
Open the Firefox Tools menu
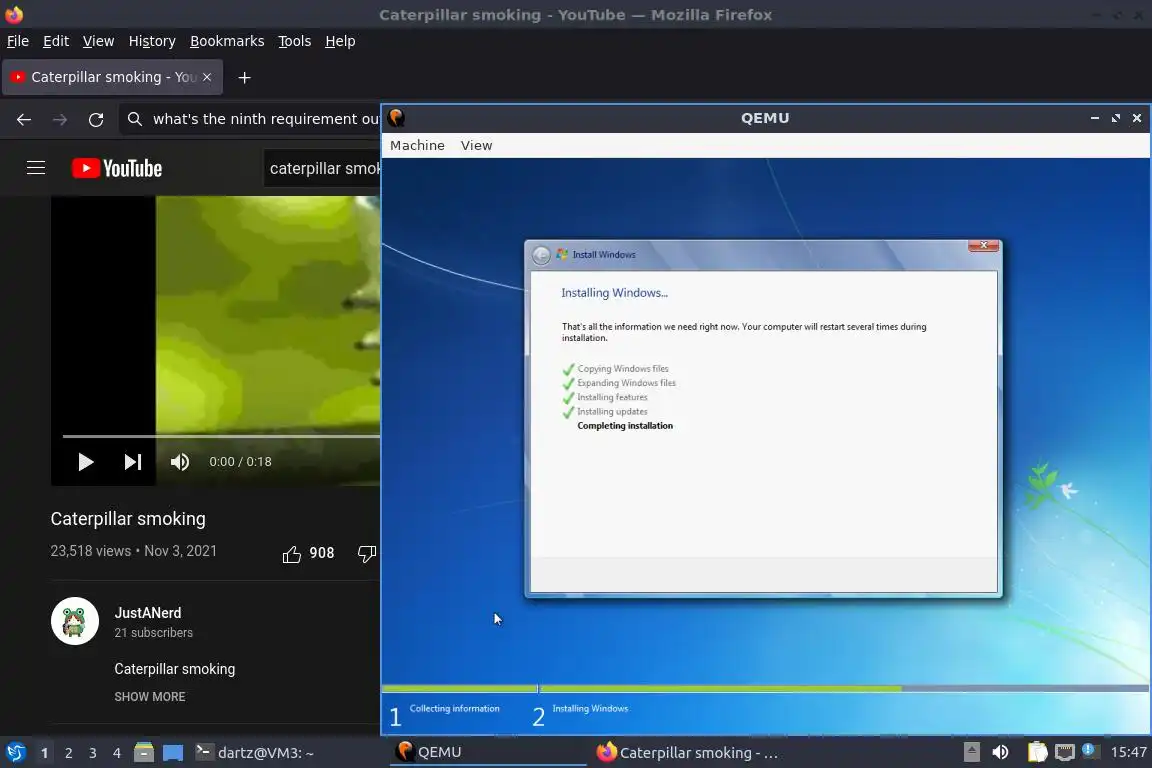tap(295, 41)
